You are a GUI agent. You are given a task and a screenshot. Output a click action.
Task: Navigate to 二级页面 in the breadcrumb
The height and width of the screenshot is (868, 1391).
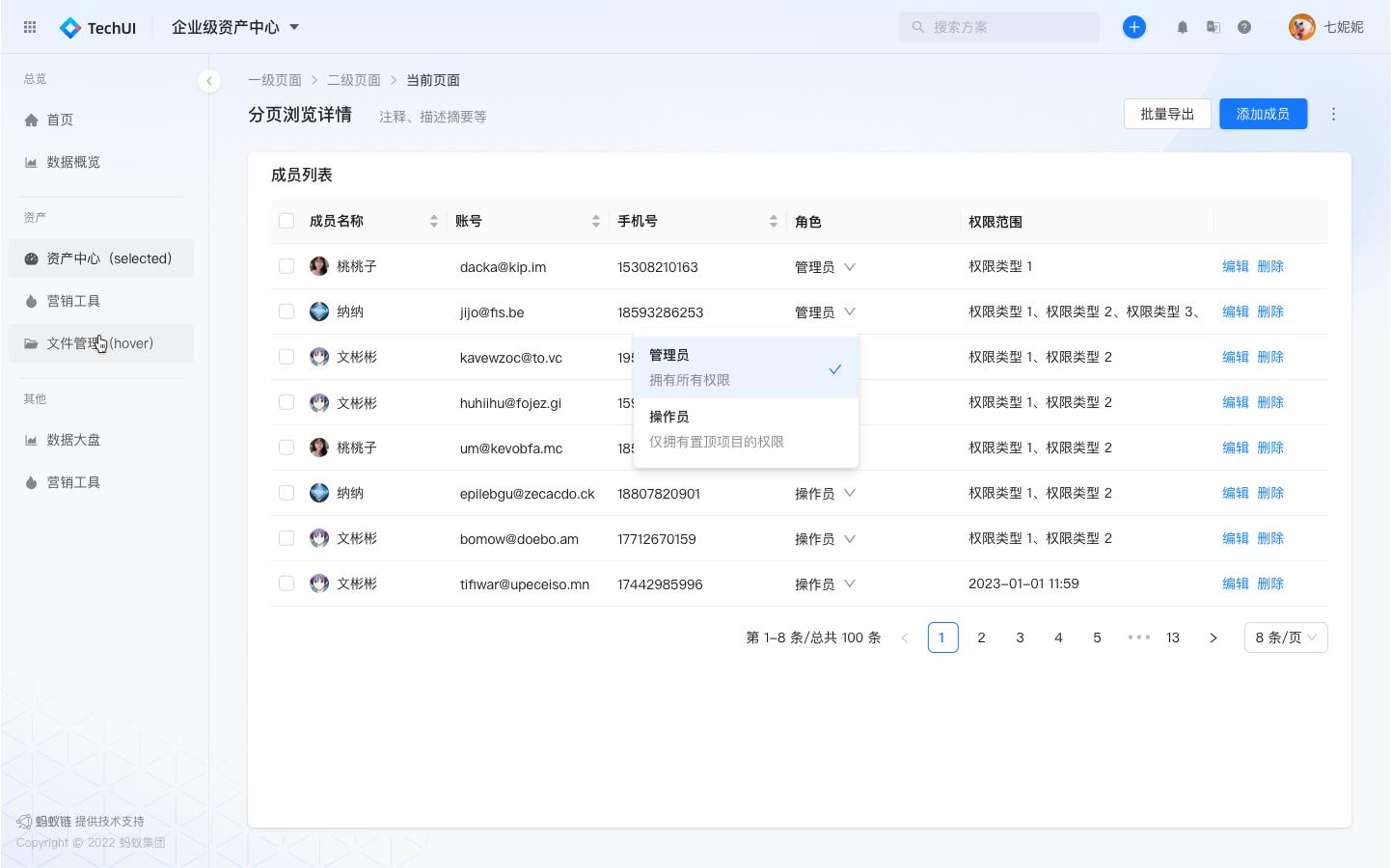pyautogui.click(x=353, y=80)
